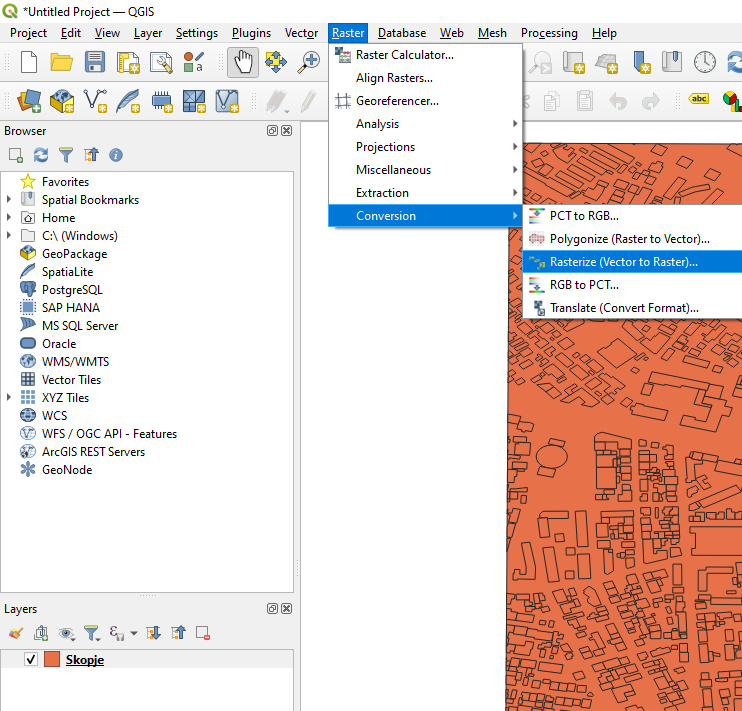Open the Data Source Manager icon
This screenshot has width=742, height=711.
[29, 101]
